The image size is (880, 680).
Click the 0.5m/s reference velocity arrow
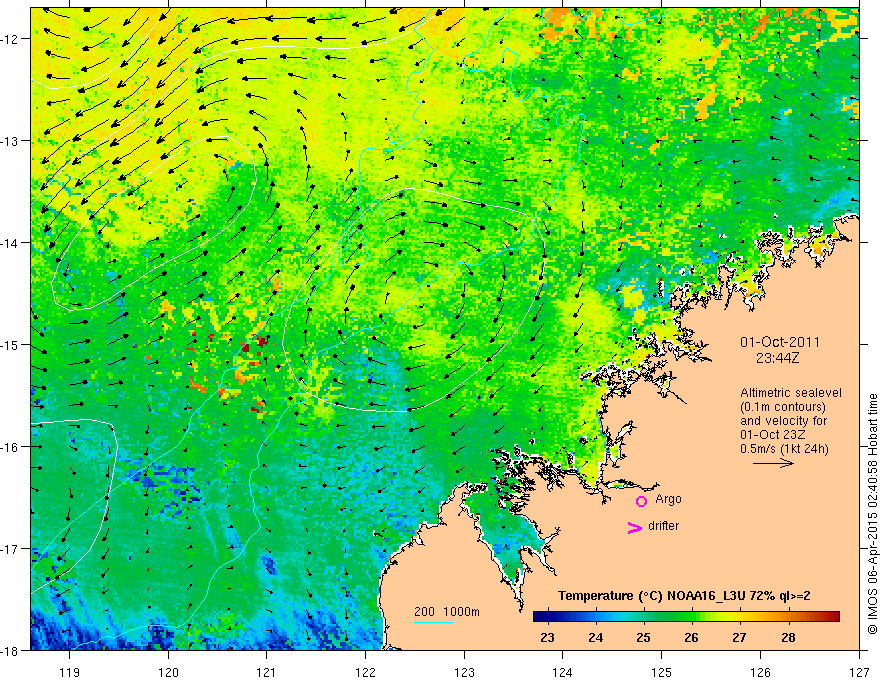(x=773, y=463)
